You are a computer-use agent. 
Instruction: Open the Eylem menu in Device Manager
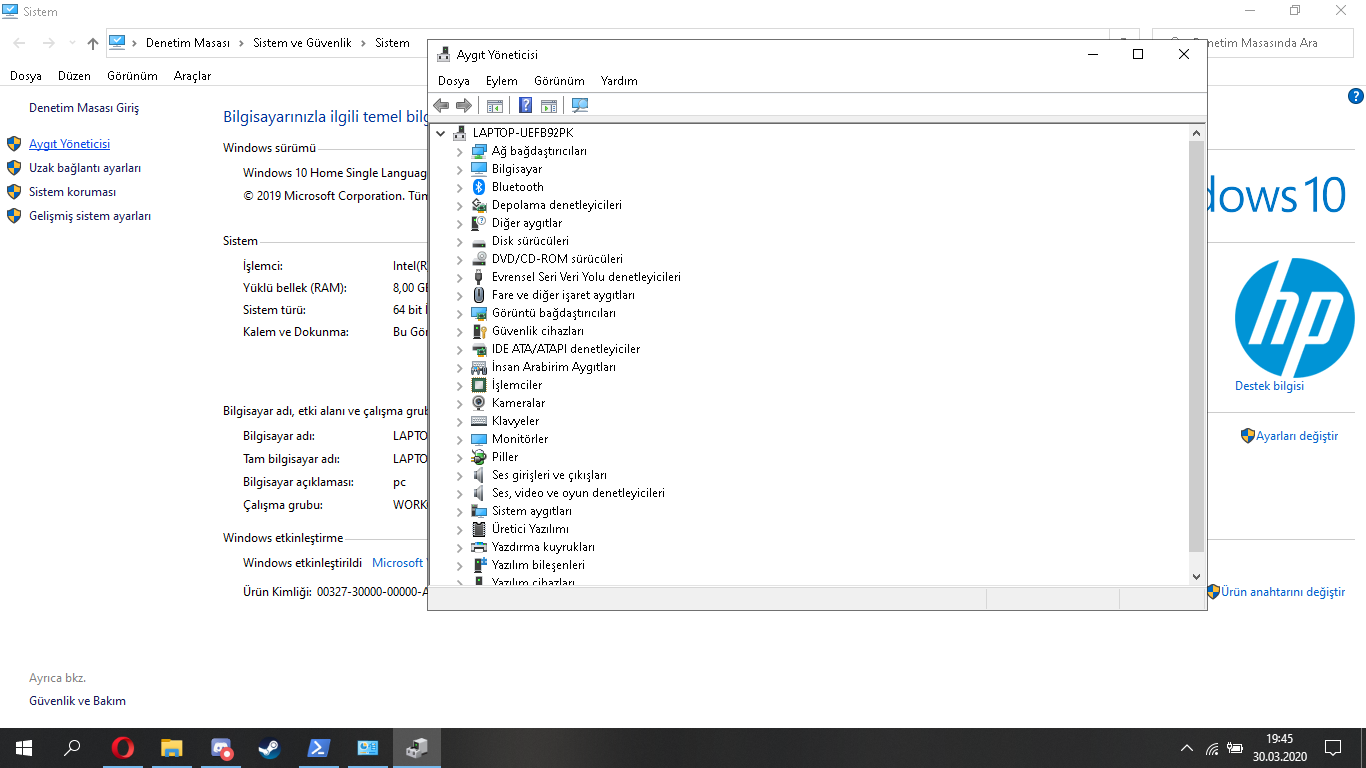[502, 81]
